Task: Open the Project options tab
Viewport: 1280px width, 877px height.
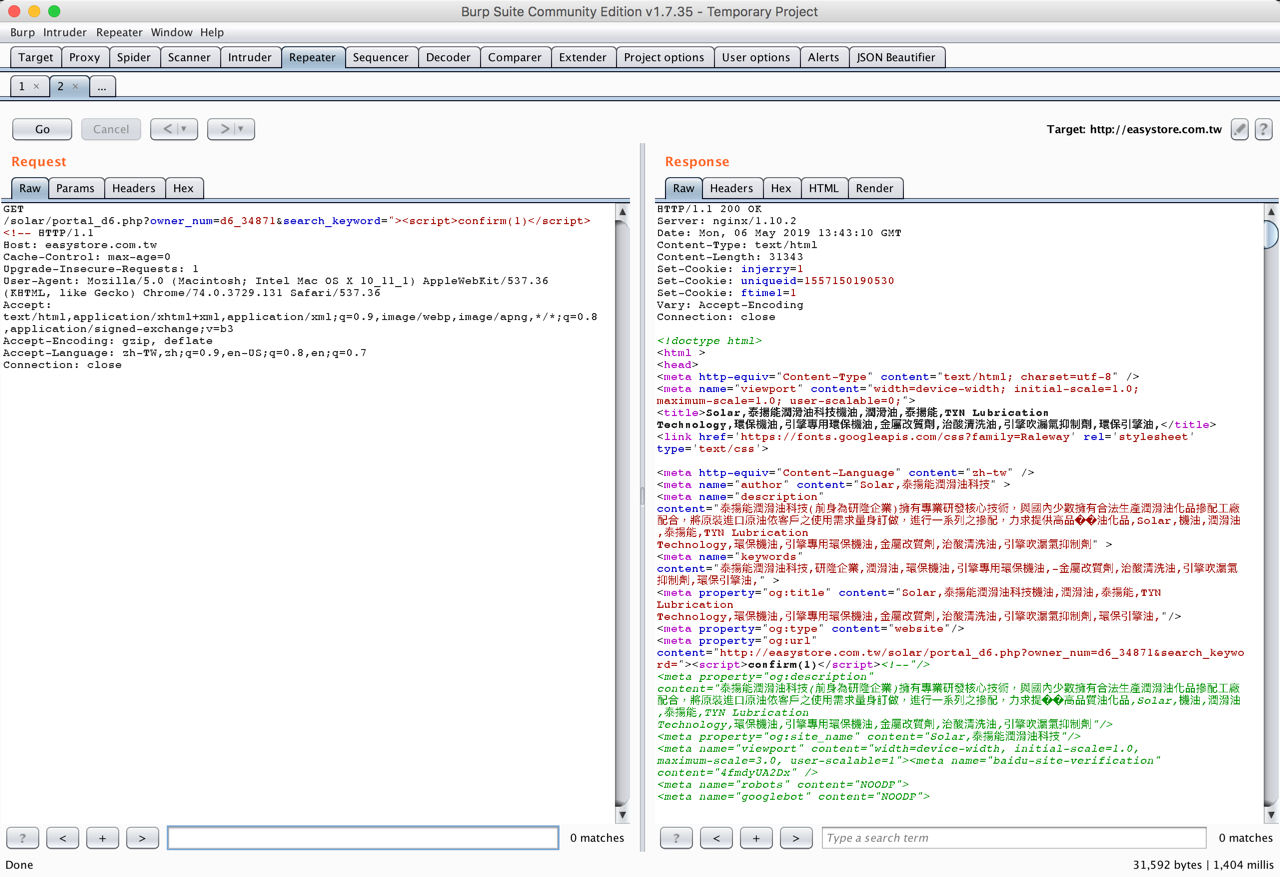Action: point(664,58)
